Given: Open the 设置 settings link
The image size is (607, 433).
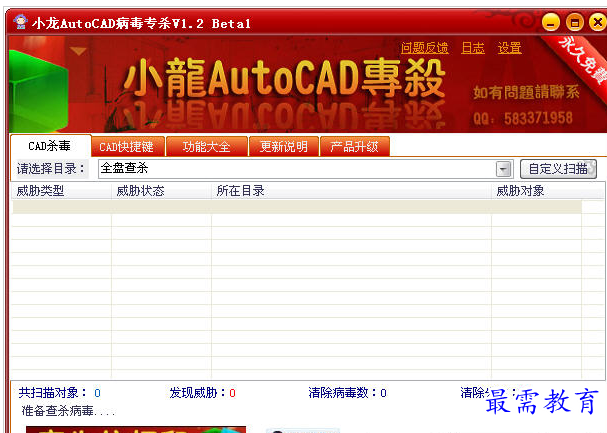Looking at the screenshot, I should (x=509, y=48).
